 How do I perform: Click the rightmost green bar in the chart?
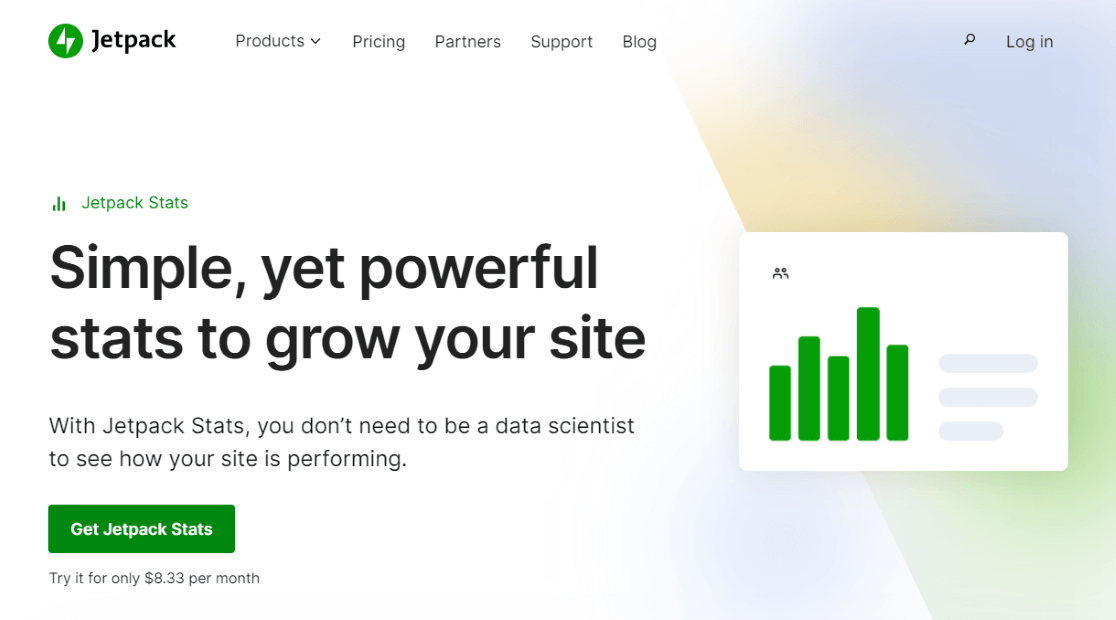click(897, 392)
